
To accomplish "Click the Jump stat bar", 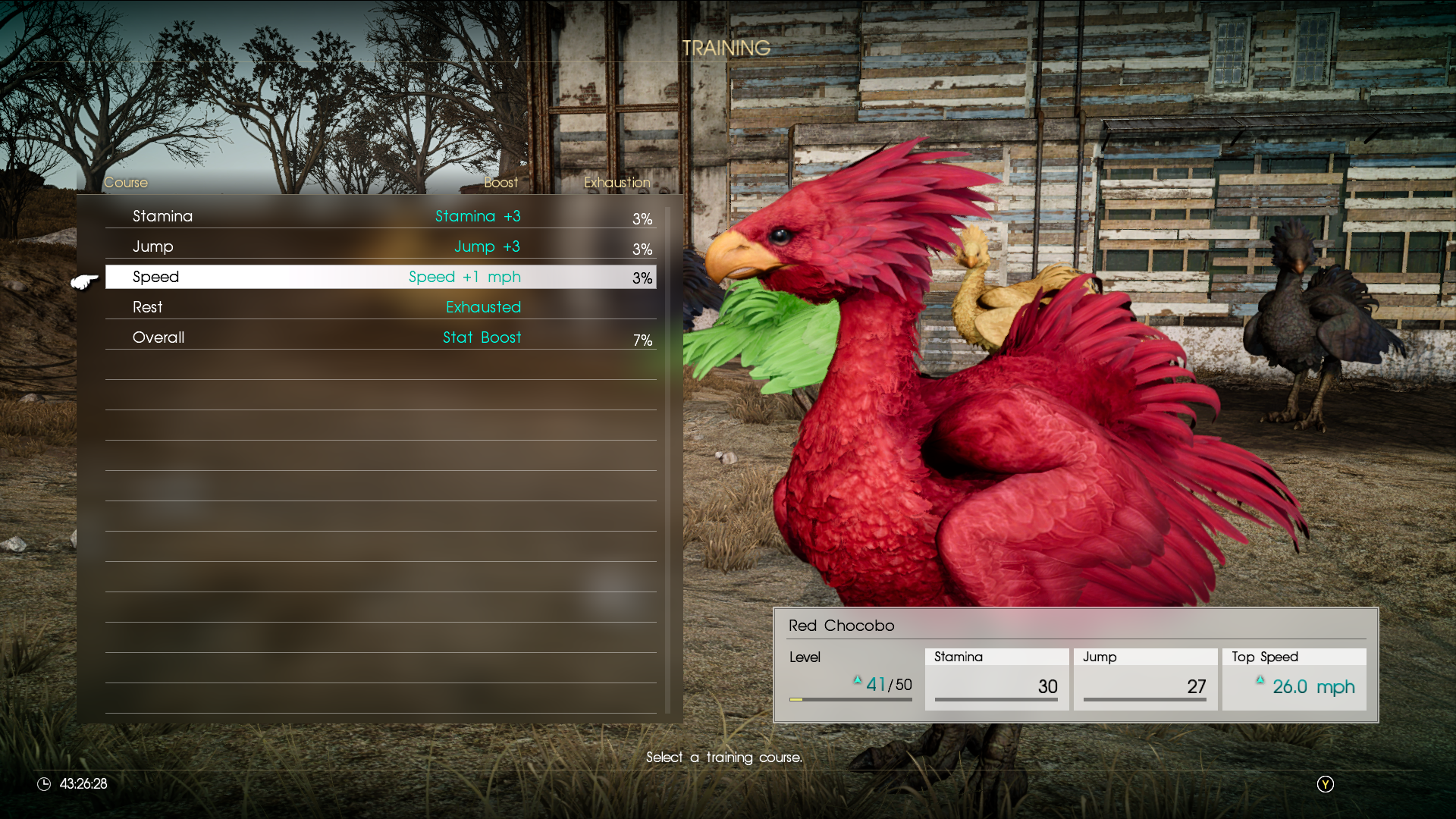I will pyautogui.click(x=1144, y=700).
